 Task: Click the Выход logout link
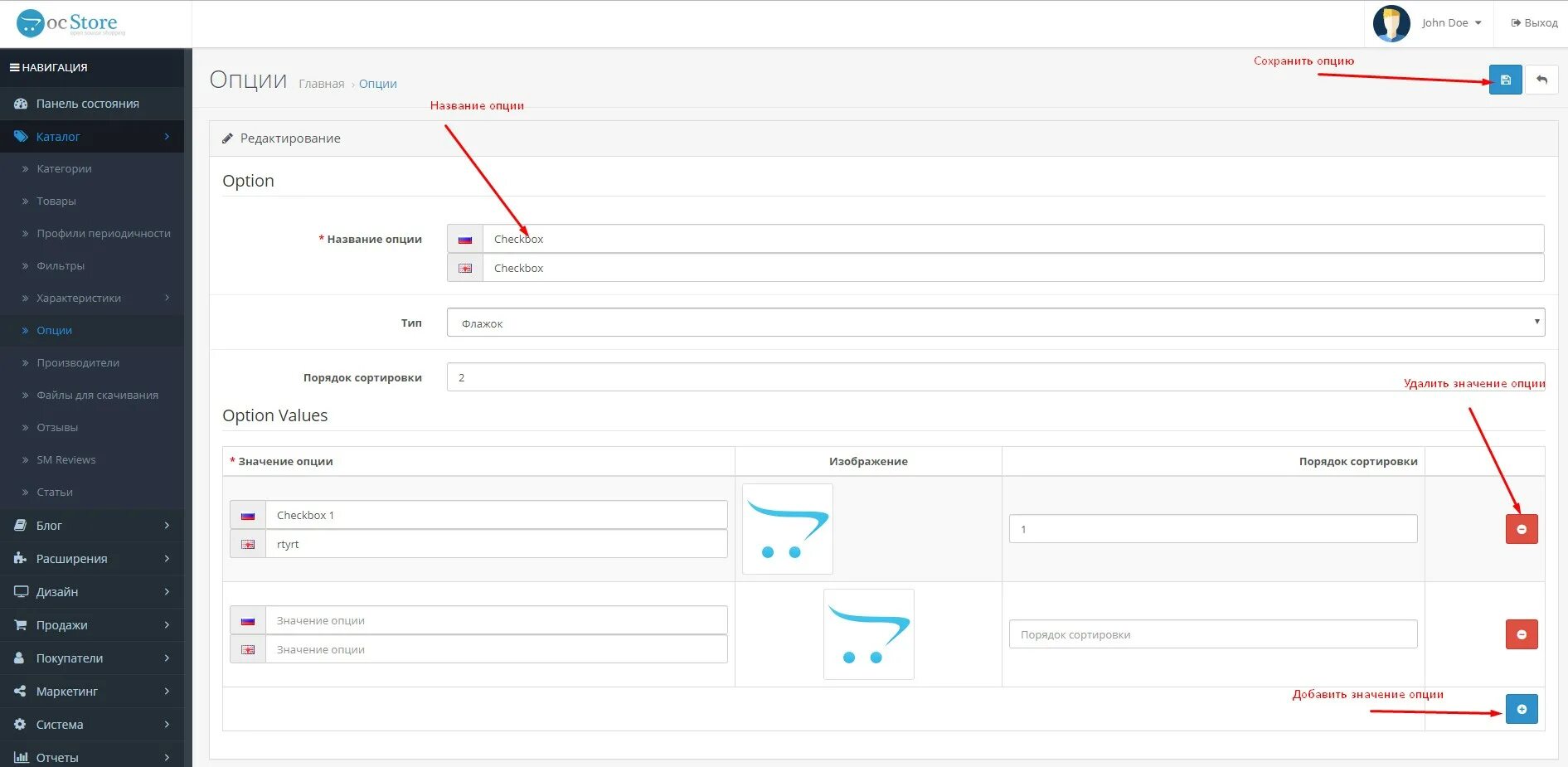1533,22
